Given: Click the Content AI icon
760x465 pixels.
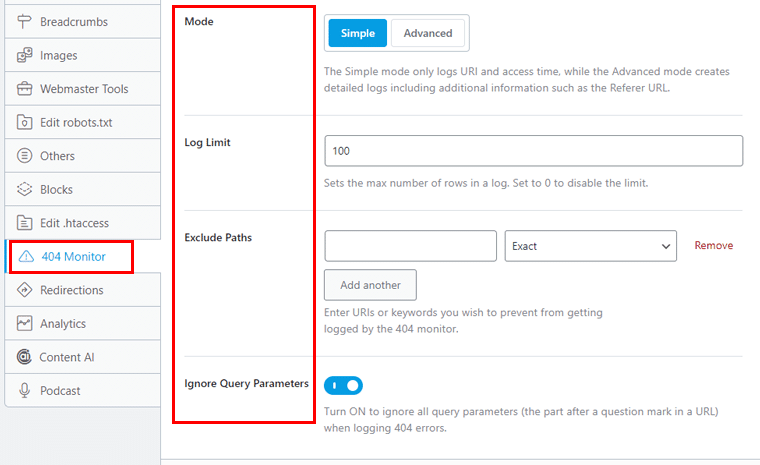Looking at the screenshot, I should 25,357.
